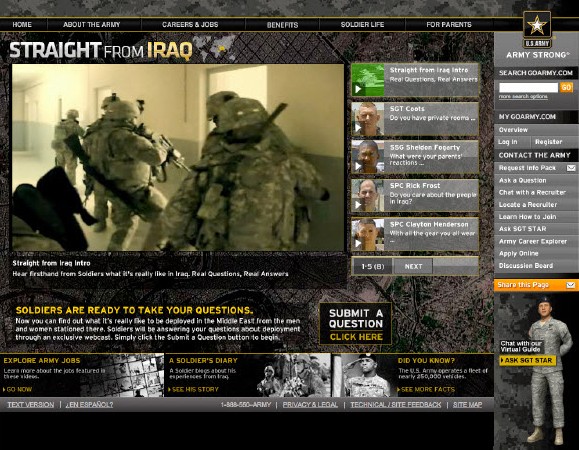Open more search options link
579x450 pixels.
(523, 96)
